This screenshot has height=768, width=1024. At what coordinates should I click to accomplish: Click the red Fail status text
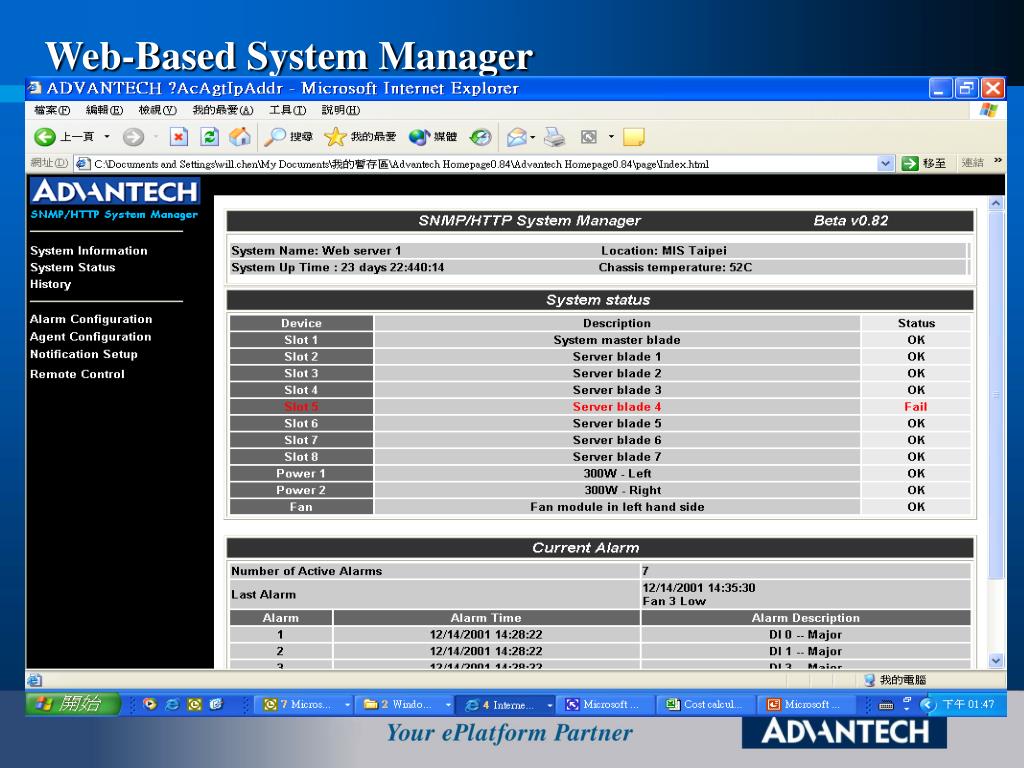(916, 406)
